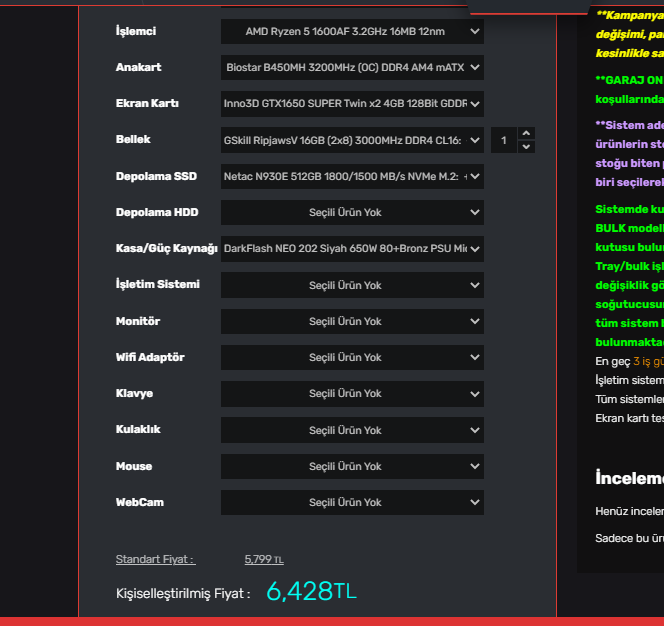Open the Bellek memory dropdown

352,140
